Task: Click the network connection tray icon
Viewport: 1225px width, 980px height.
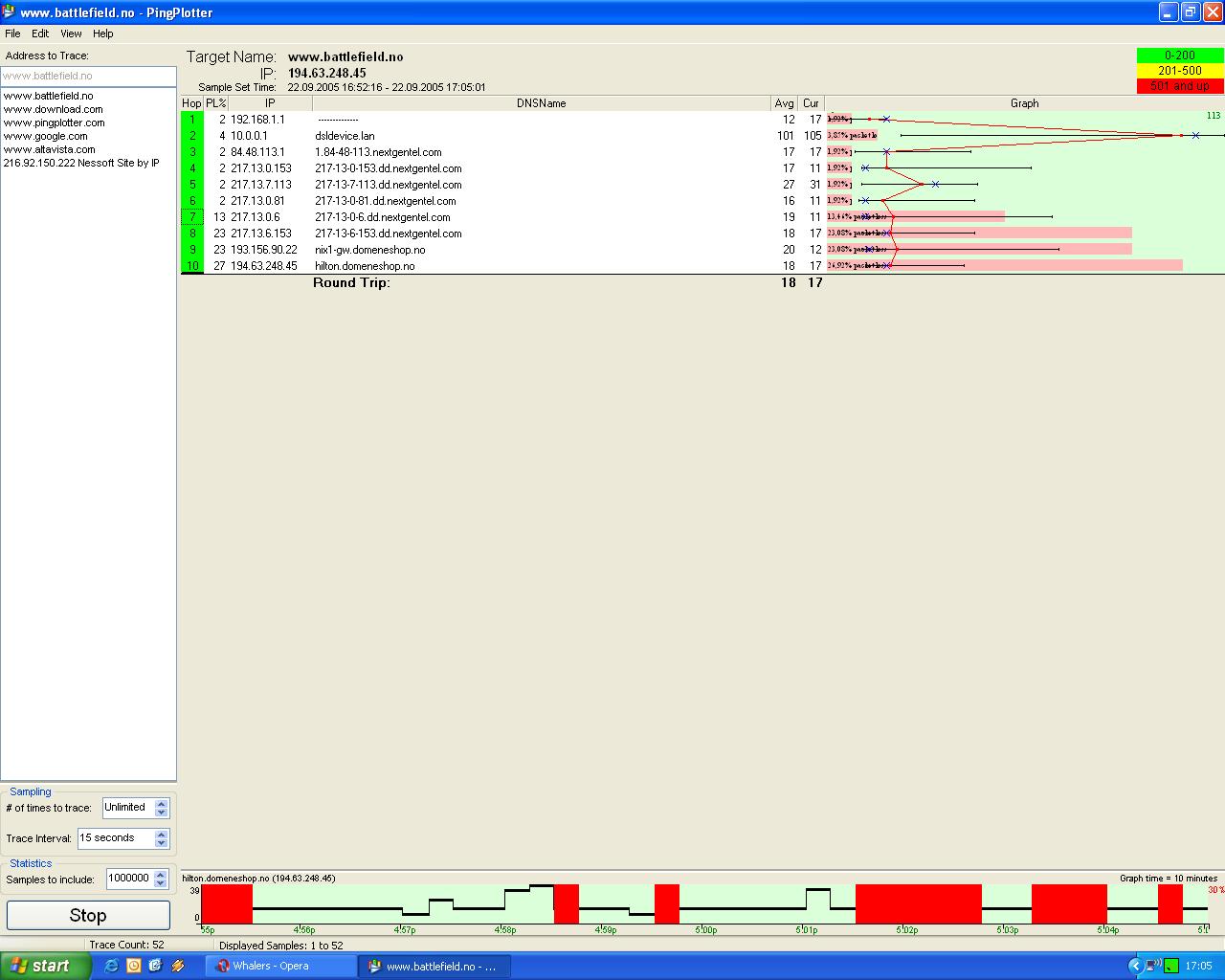Action: click(x=1154, y=966)
